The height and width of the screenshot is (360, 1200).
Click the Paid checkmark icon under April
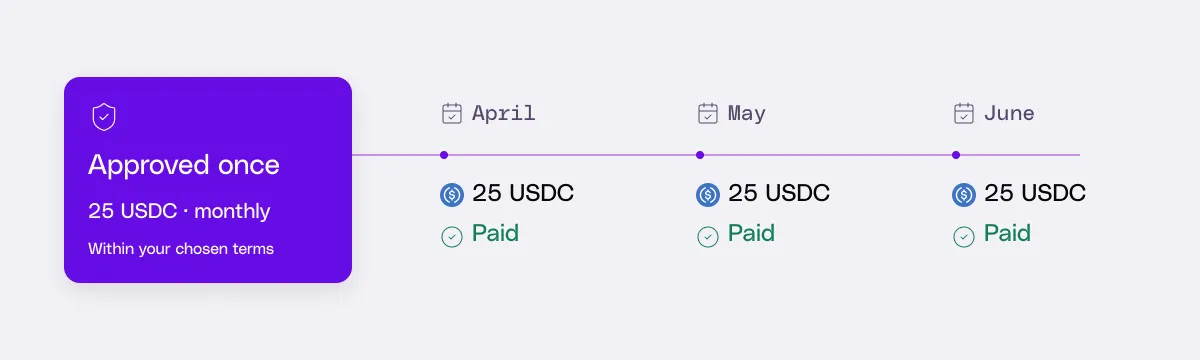pyautogui.click(x=452, y=237)
